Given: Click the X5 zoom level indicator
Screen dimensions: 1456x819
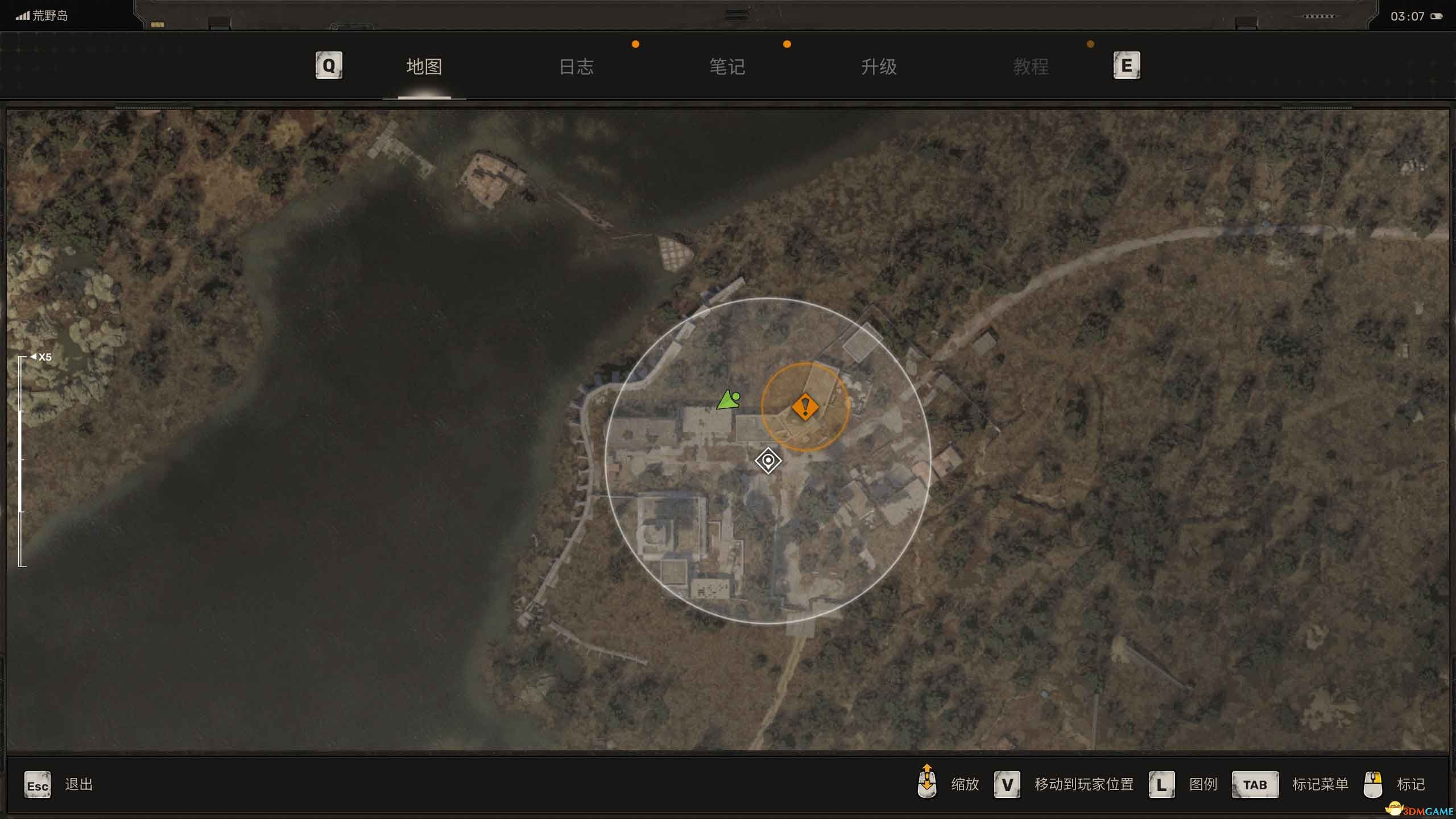Looking at the screenshot, I should click(42, 357).
